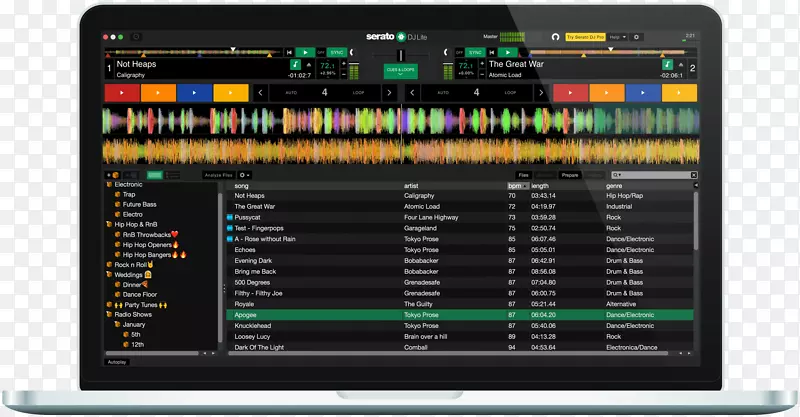
Task: Open the Future Bass crate
Action: point(139,204)
